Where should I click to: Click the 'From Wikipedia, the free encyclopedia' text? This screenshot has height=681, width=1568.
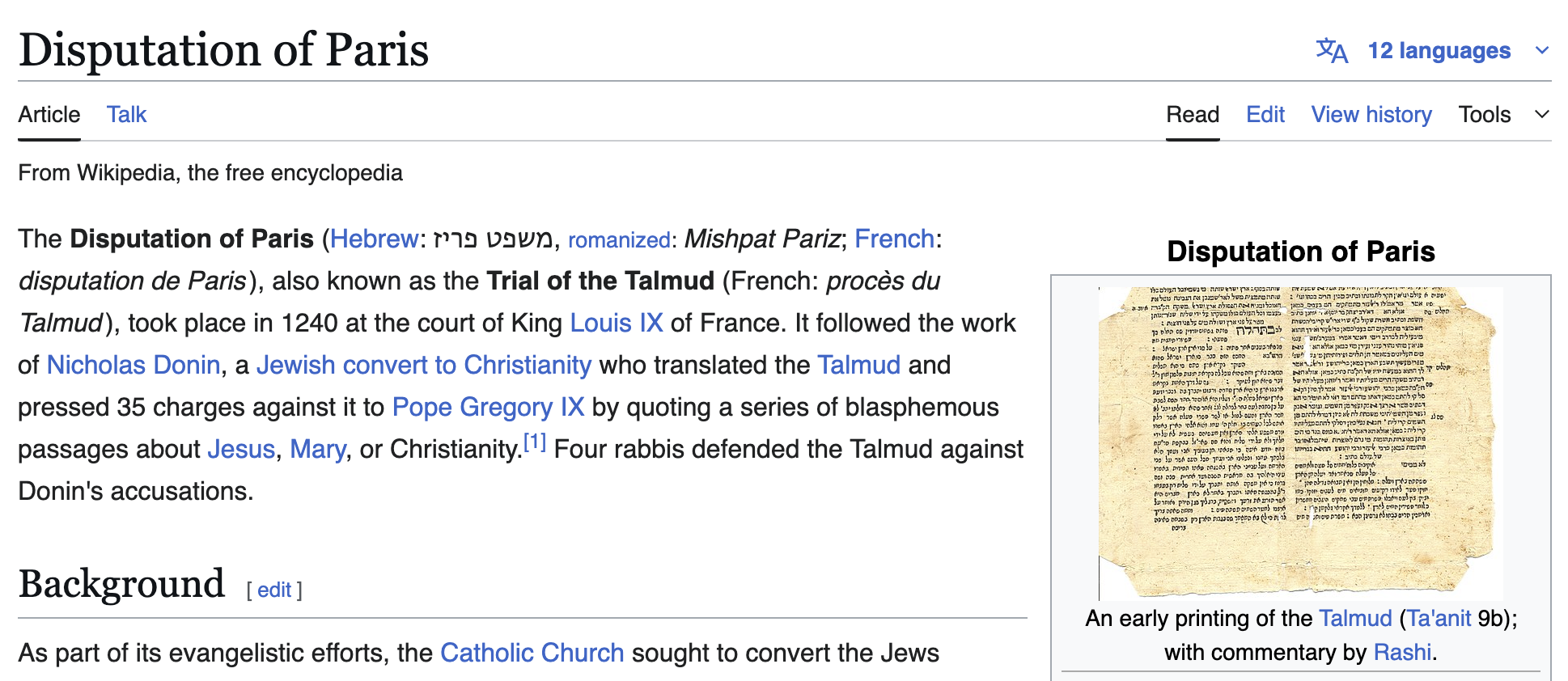210,173
